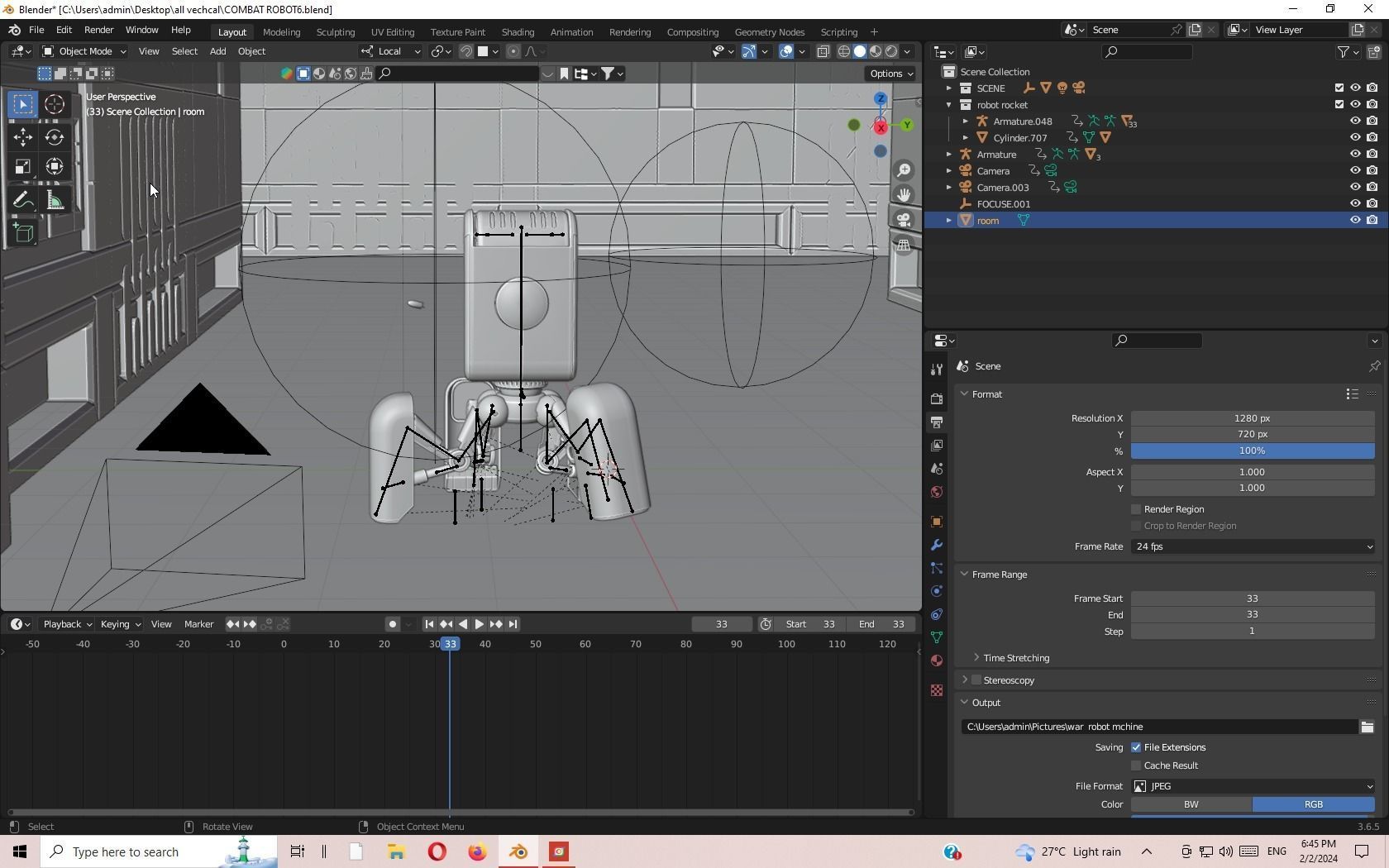This screenshot has width=1389, height=868.
Task: Open the World properties tab
Action: click(936, 492)
